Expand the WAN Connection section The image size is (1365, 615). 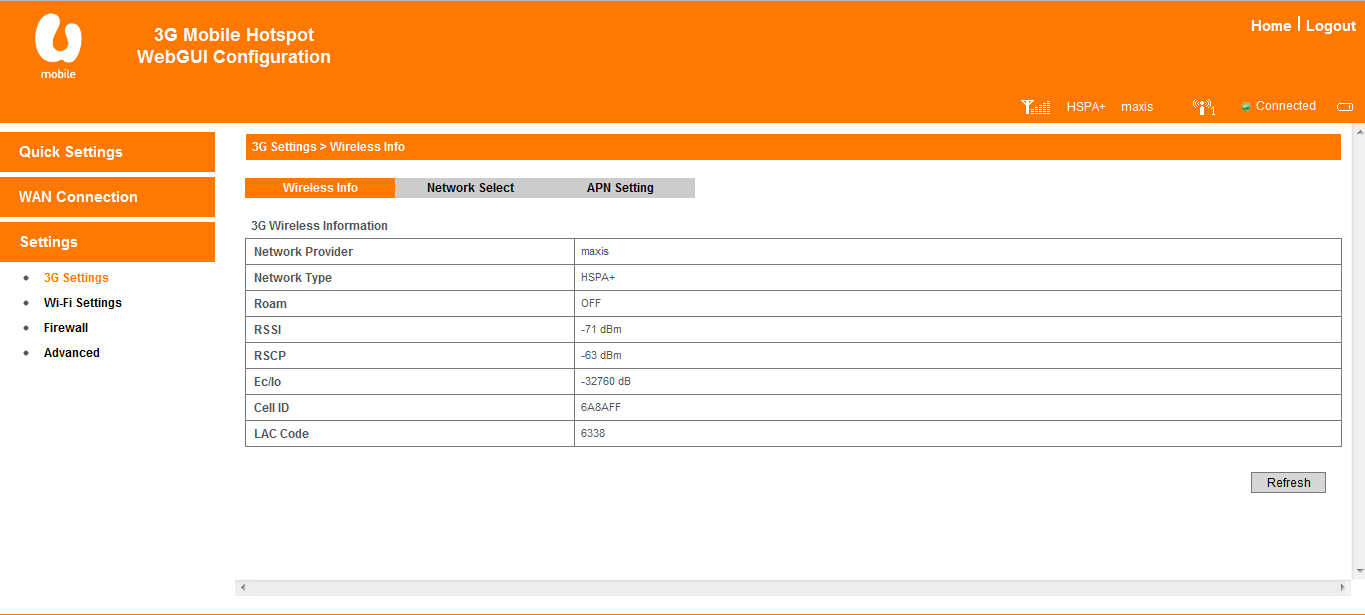[108, 197]
